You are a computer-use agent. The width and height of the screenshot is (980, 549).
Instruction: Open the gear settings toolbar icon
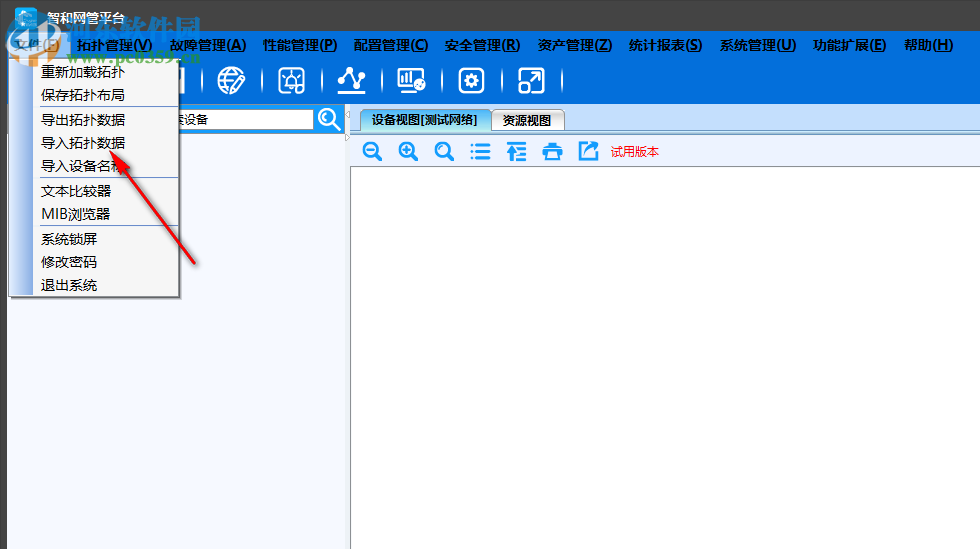pyautogui.click(x=471, y=81)
